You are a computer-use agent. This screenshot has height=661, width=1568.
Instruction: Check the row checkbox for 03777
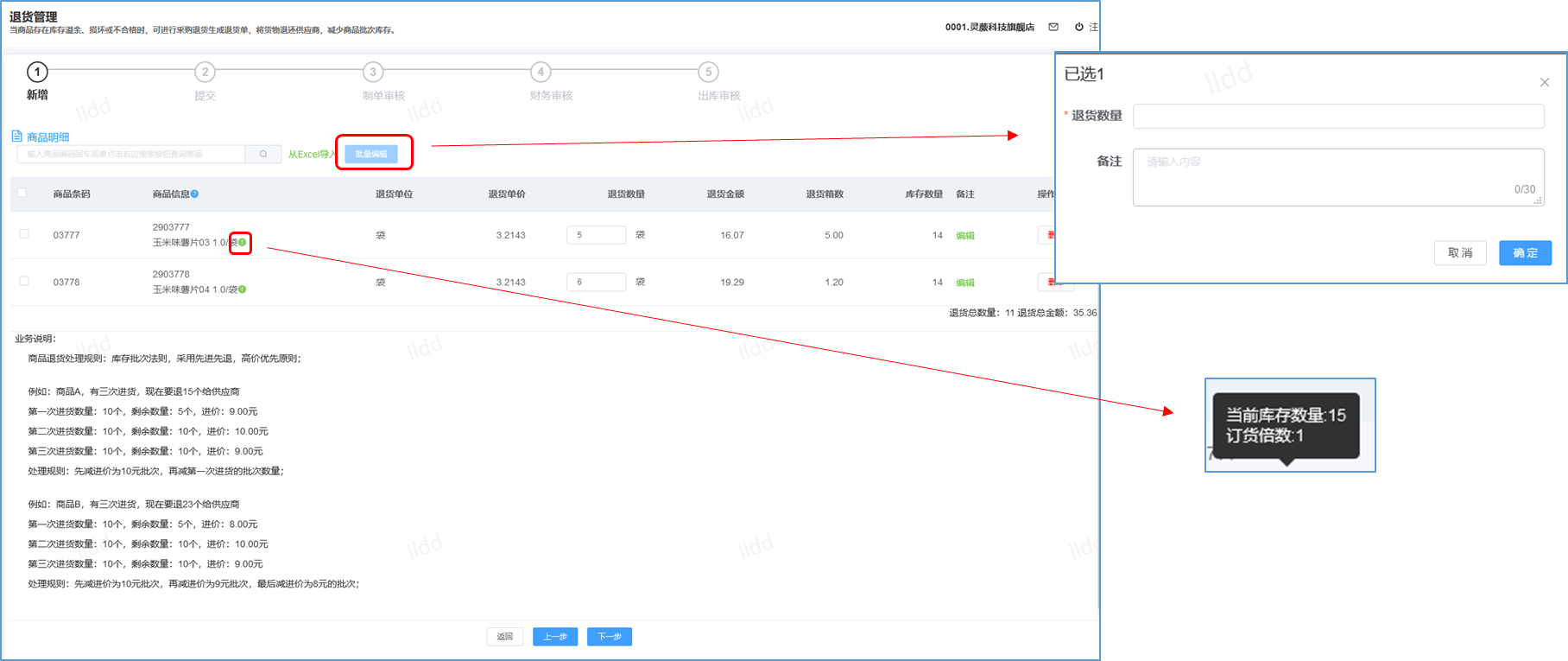pos(24,234)
